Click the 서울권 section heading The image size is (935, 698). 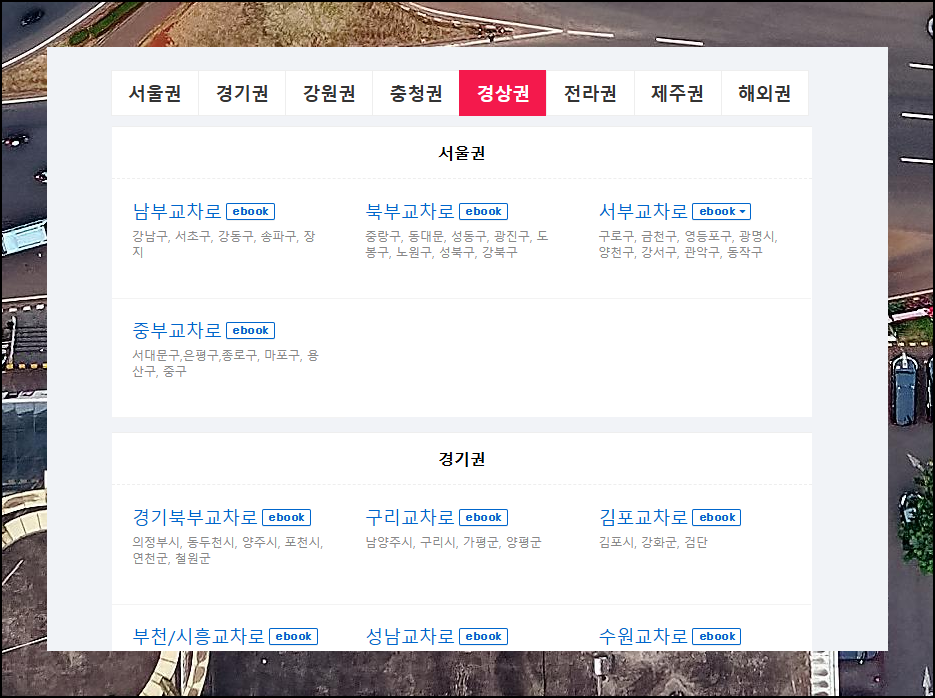point(462,153)
